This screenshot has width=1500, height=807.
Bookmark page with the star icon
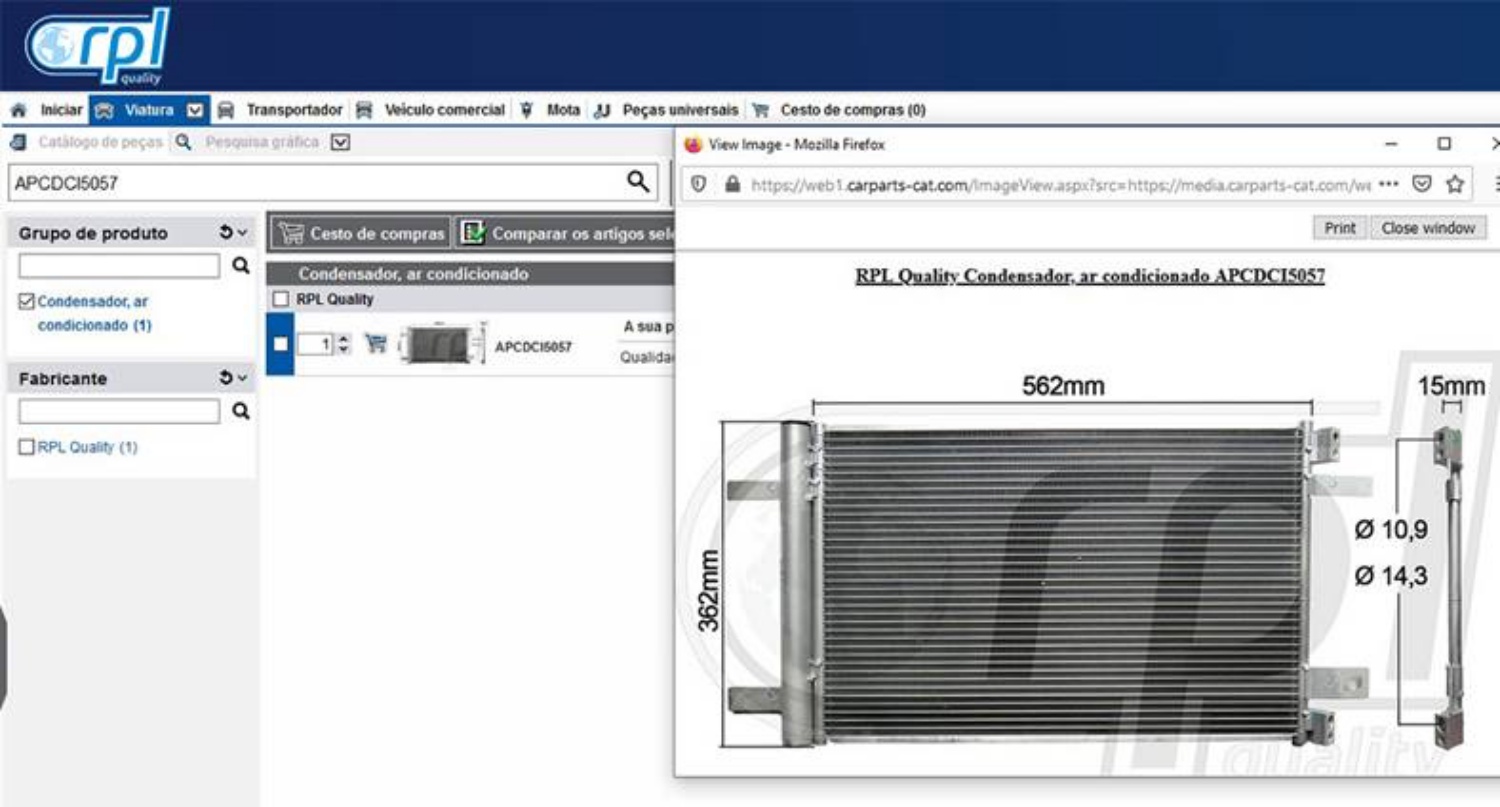click(x=1455, y=185)
